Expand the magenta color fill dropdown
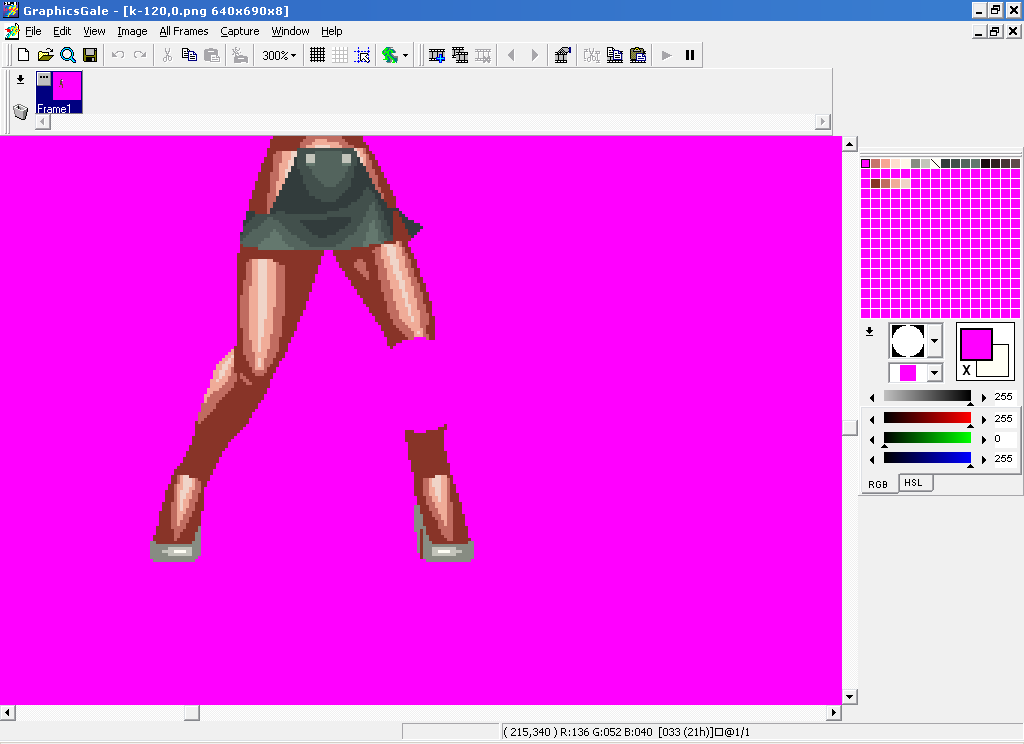 [x=934, y=373]
